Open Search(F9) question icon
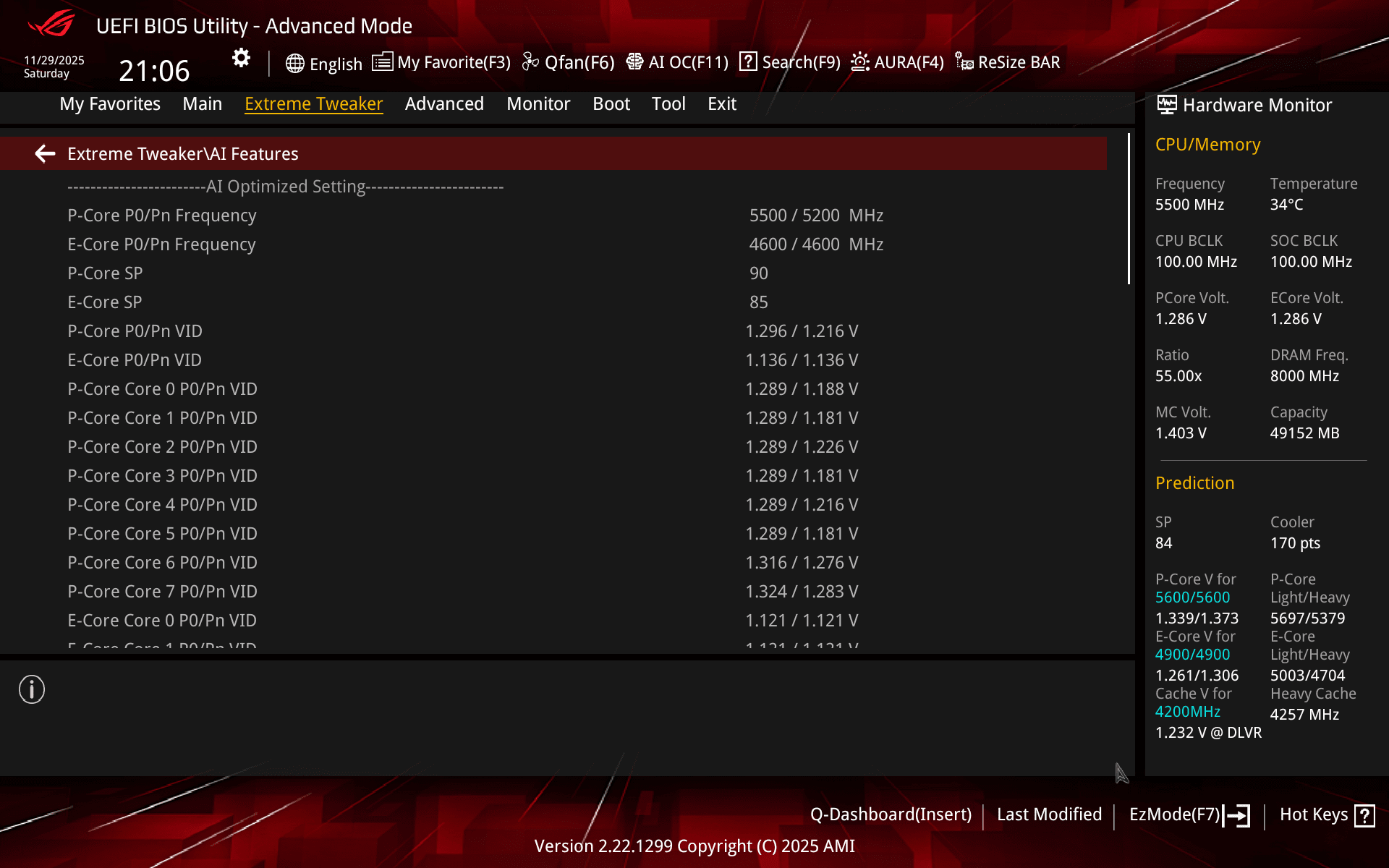 pos(748,62)
